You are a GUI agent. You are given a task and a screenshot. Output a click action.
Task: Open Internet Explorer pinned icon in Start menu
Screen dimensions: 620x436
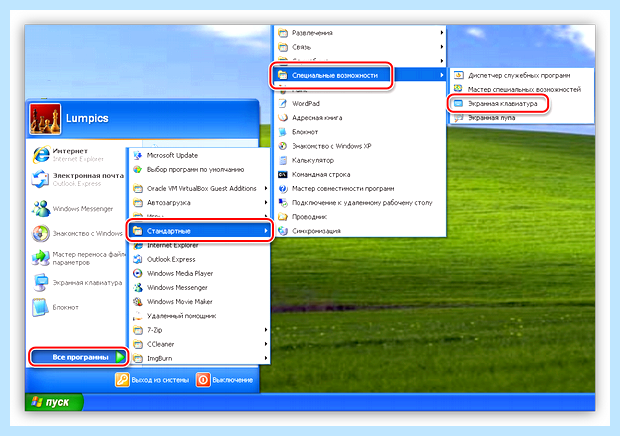point(41,155)
